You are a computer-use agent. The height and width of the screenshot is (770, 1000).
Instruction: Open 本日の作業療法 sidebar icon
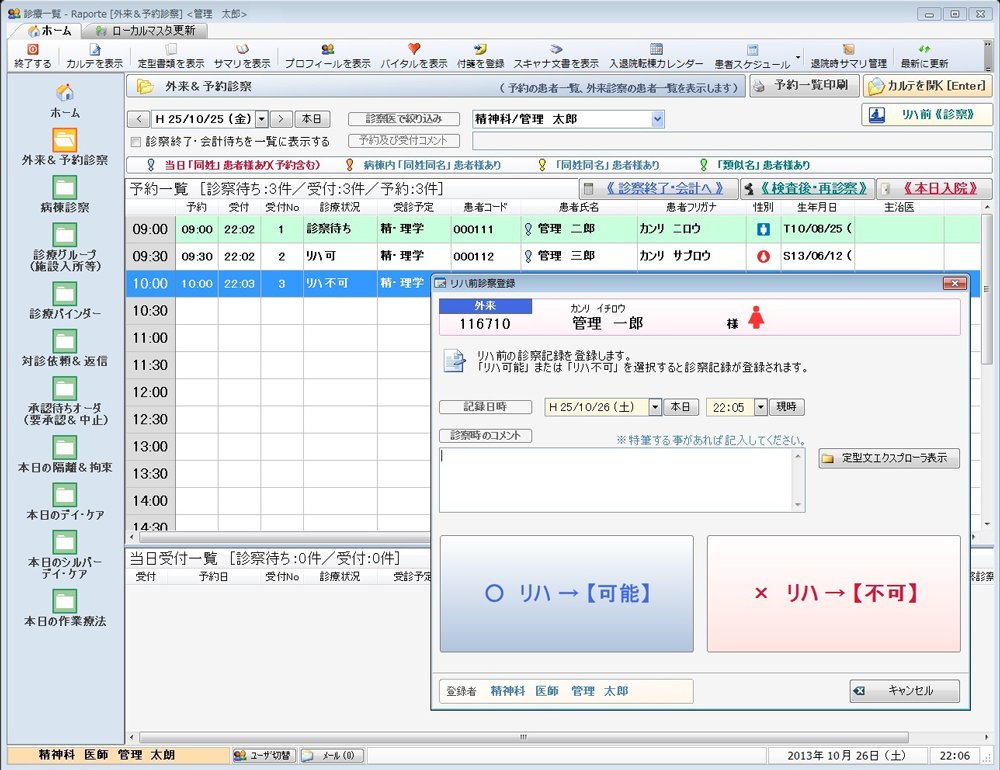coord(64,601)
